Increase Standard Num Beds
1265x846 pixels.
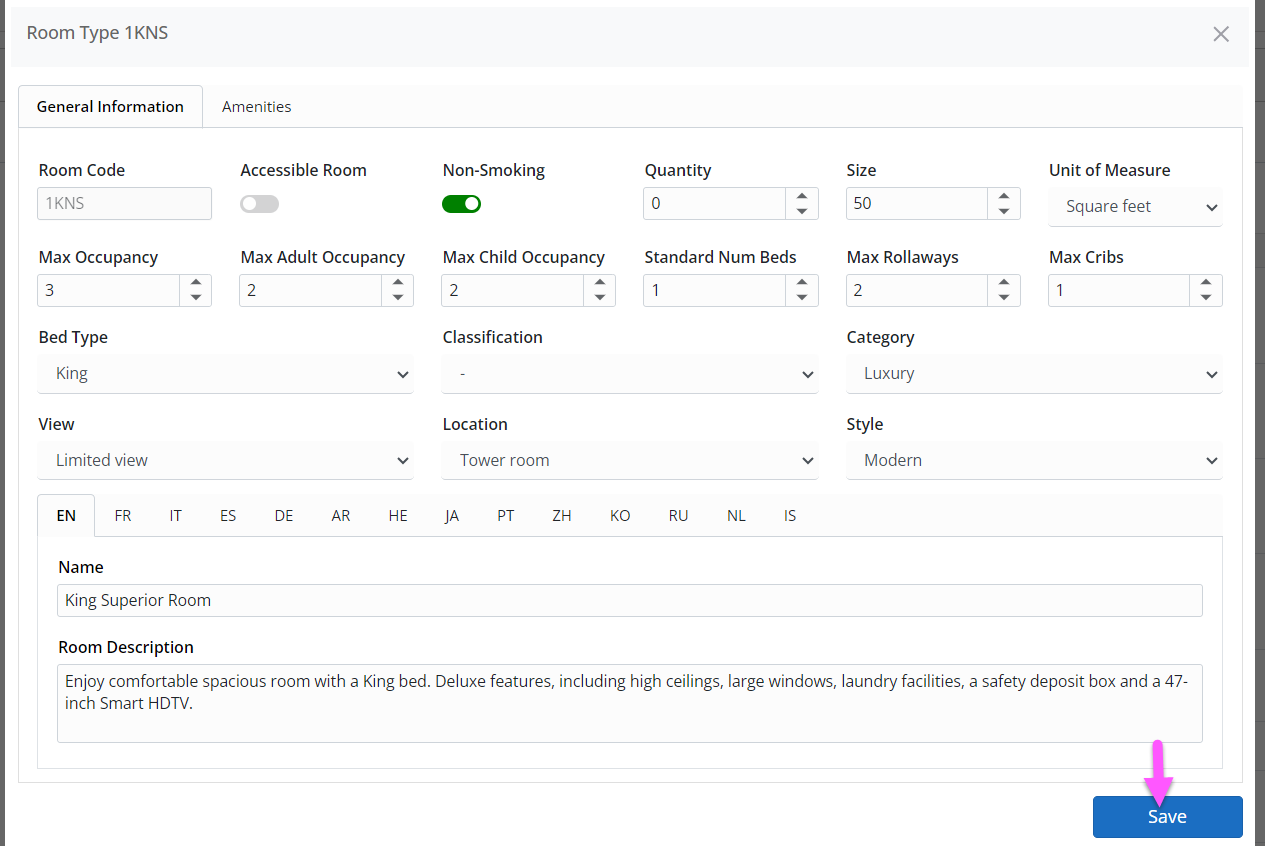801,283
